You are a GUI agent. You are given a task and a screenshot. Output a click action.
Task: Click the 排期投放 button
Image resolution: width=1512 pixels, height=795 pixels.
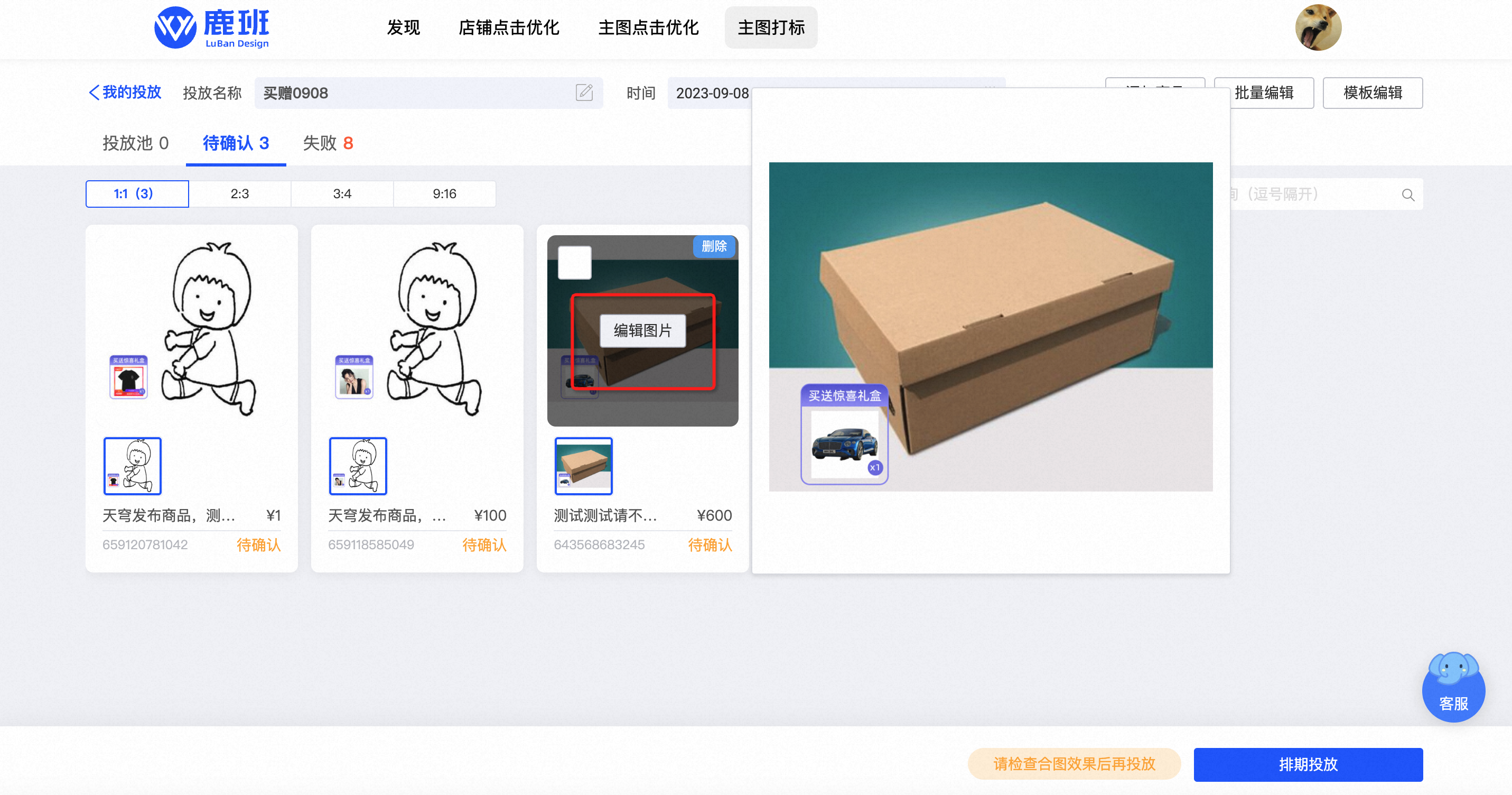[x=1308, y=764]
